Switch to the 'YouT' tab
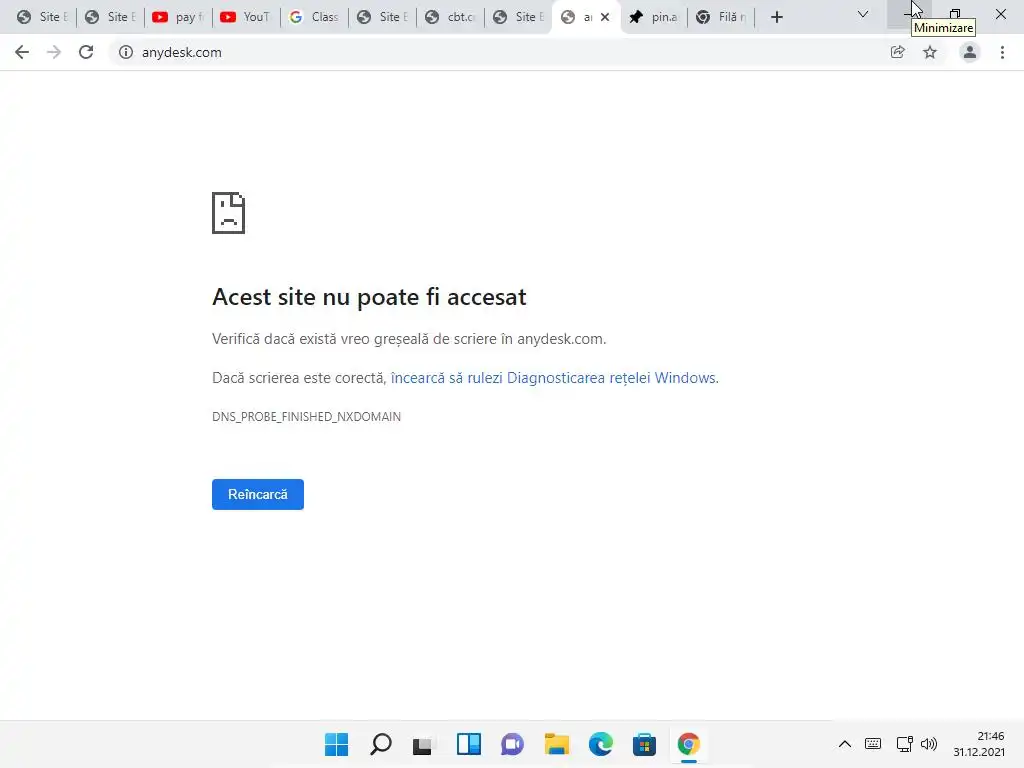The width and height of the screenshot is (1024, 768). pos(246,17)
